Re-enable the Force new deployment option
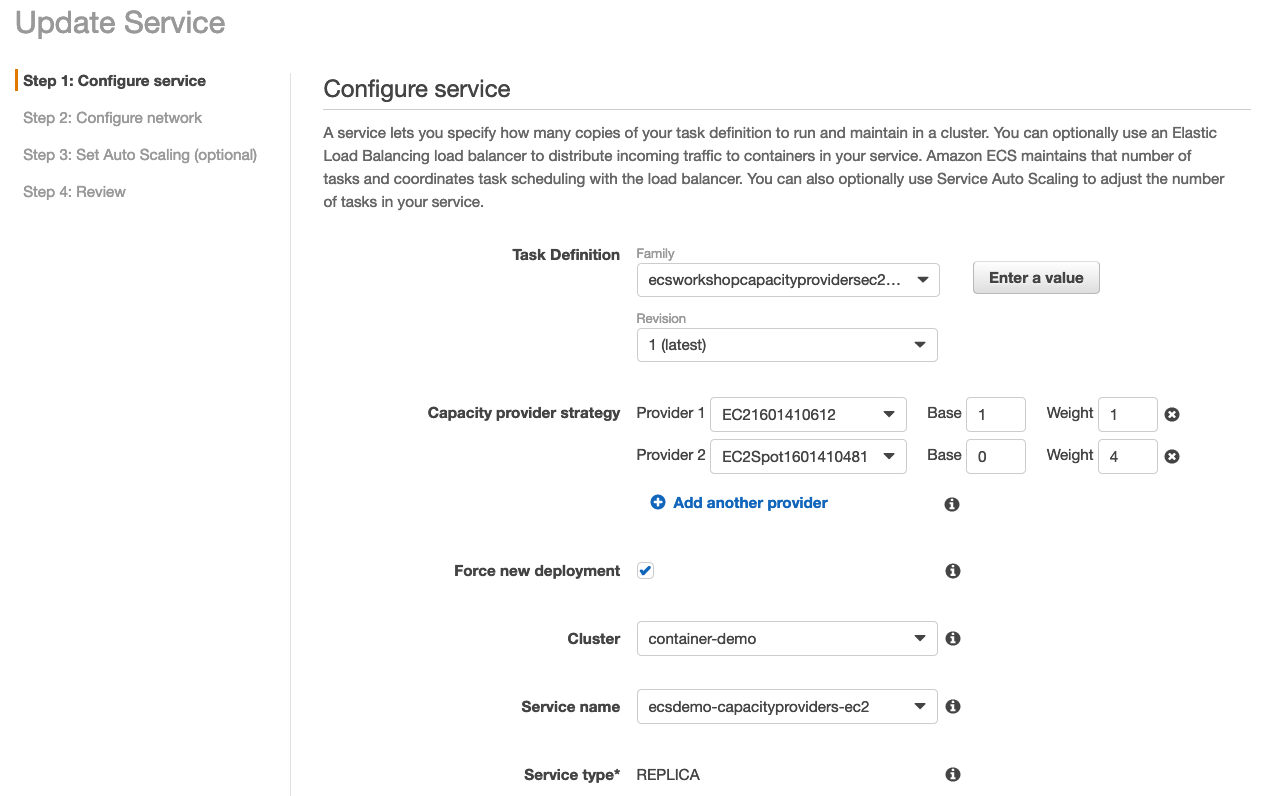This screenshot has width=1267, height=796. point(645,570)
